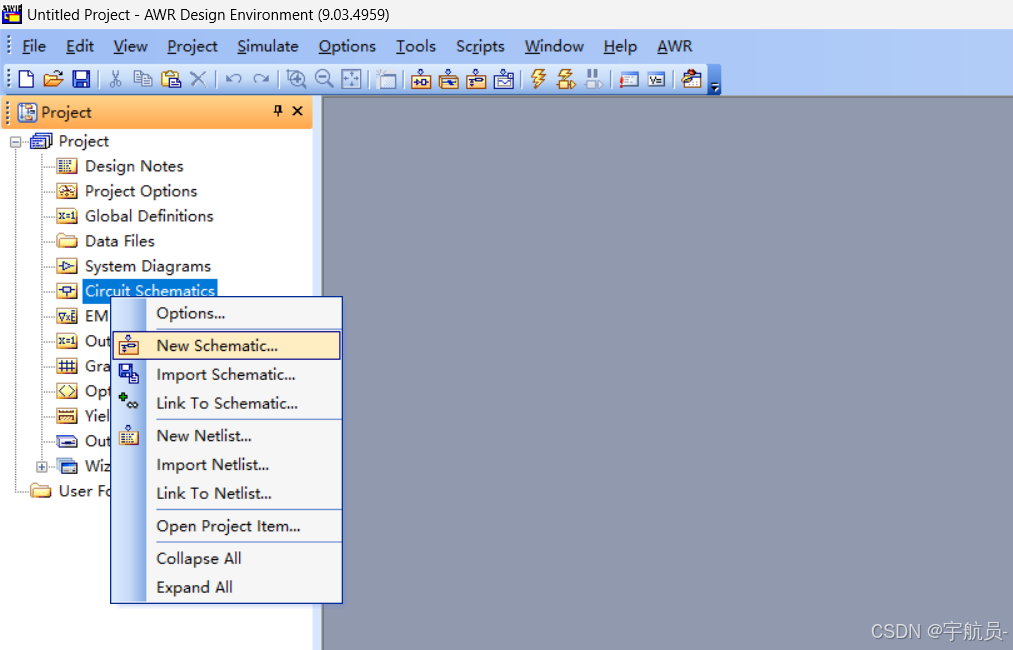1013x650 pixels.
Task: Choose Import Netlist... from the context menu
Action: (x=226, y=465)
